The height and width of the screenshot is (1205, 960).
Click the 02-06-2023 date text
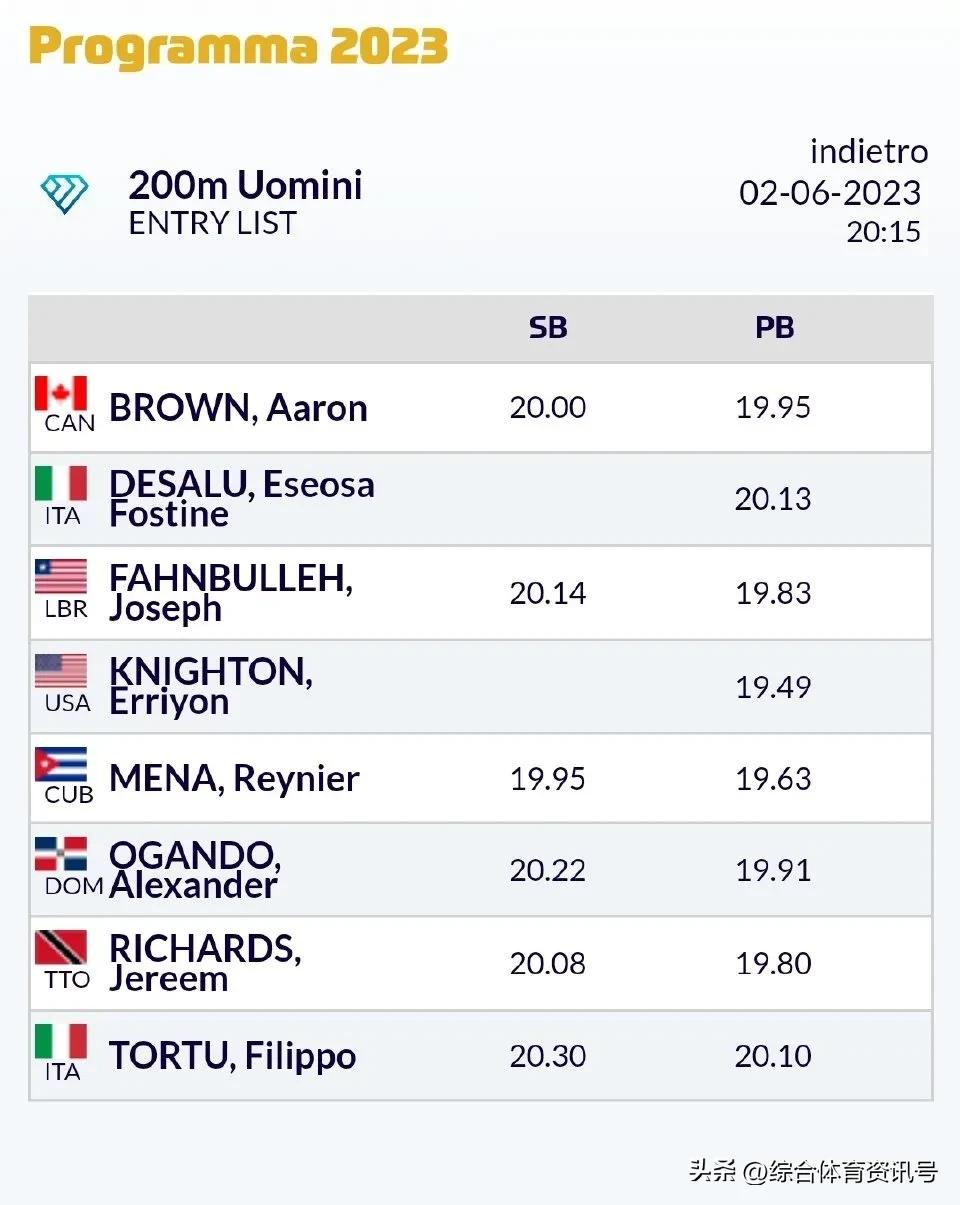tap(830, 192)
